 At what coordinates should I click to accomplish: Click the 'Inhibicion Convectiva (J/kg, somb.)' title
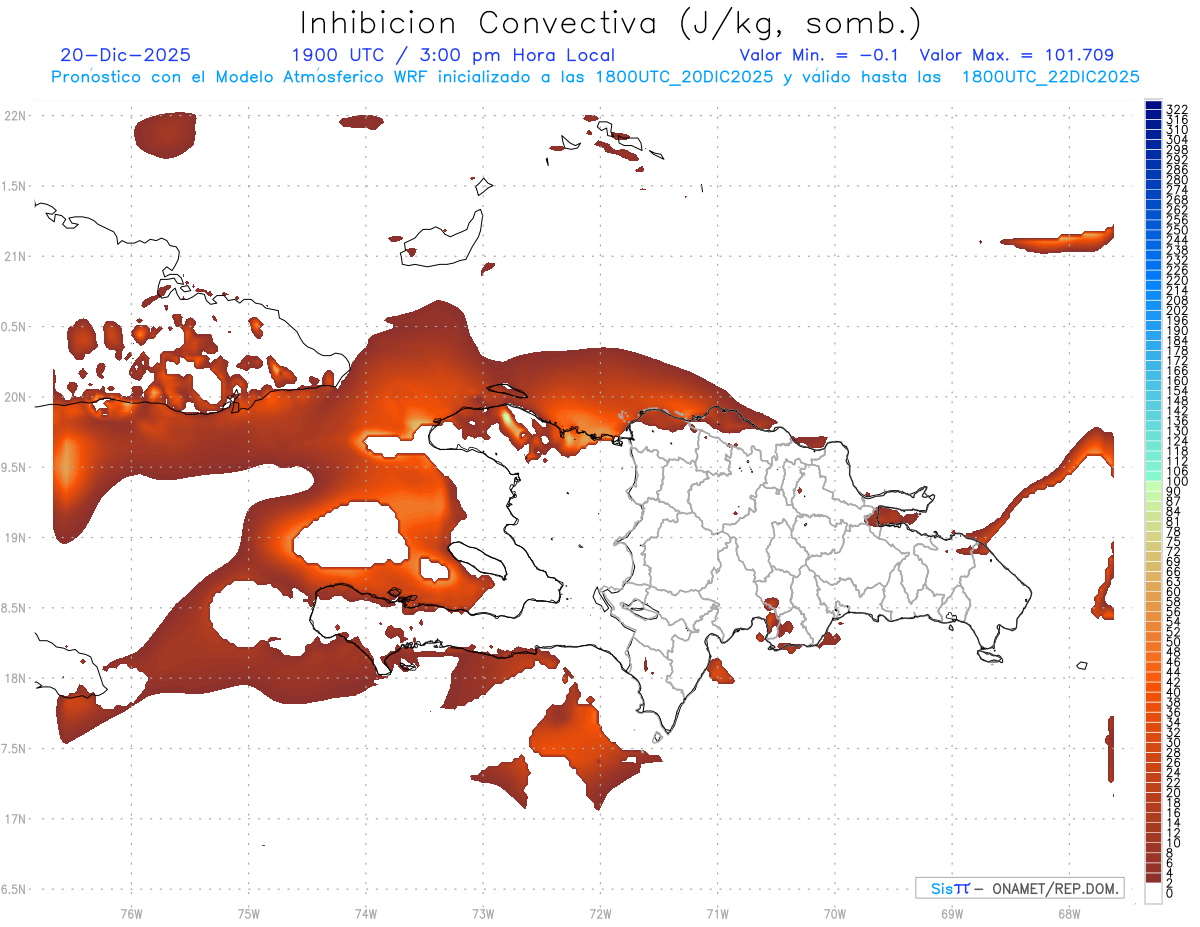[611, 23]
